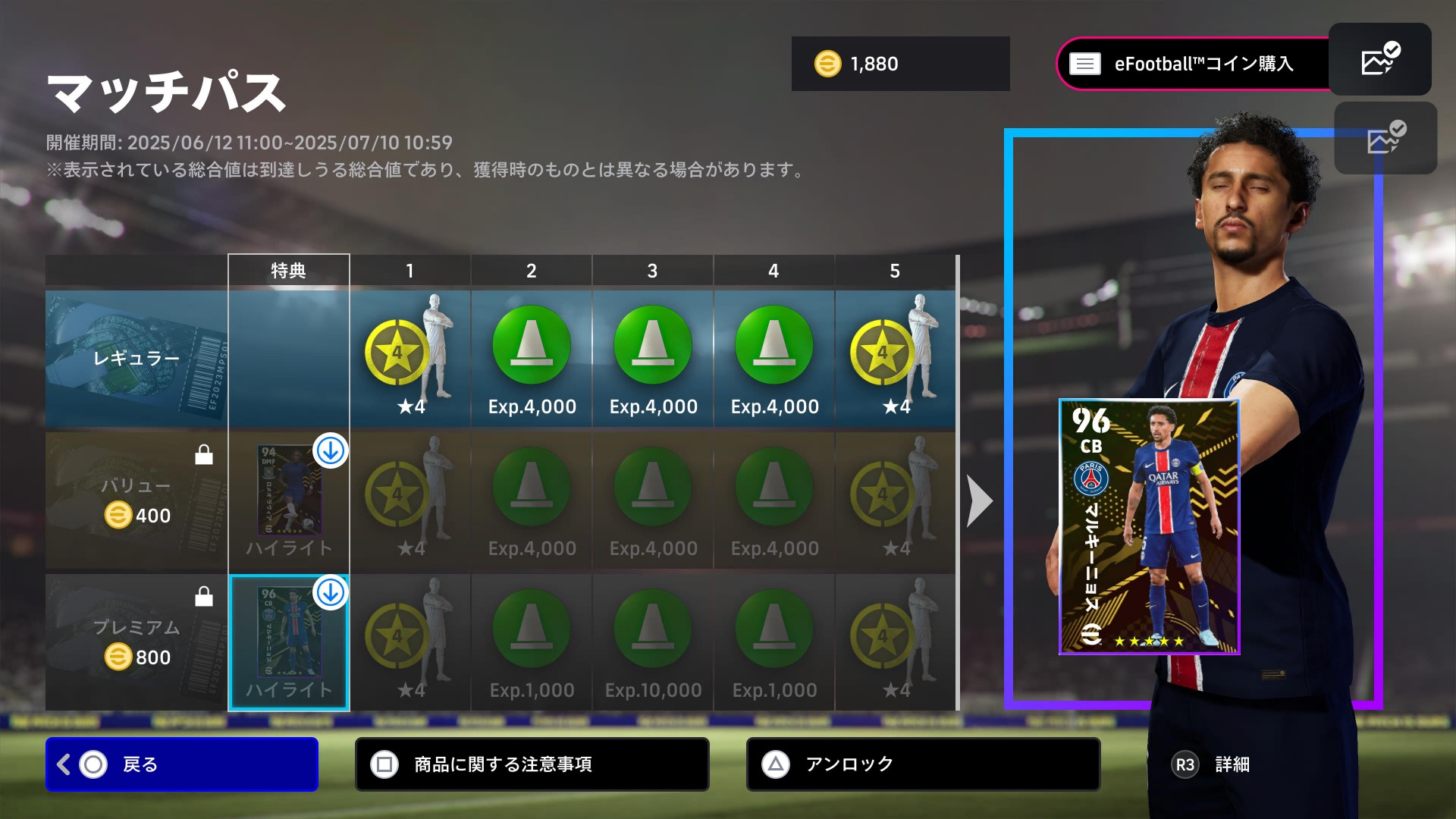Click the プレミアム pass lock icon
The image size is (1456, 819).
point(204,596)
